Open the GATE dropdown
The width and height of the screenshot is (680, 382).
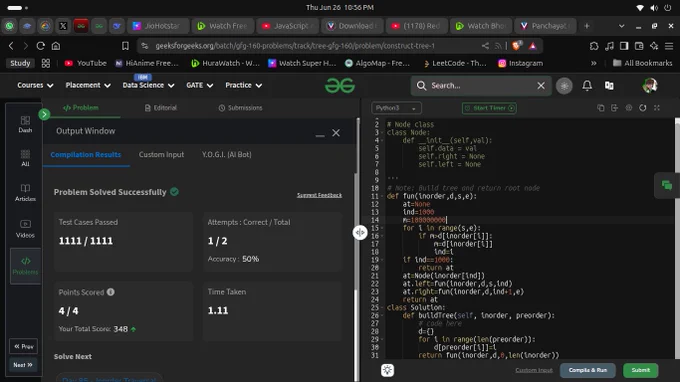[x=199, y=85]
